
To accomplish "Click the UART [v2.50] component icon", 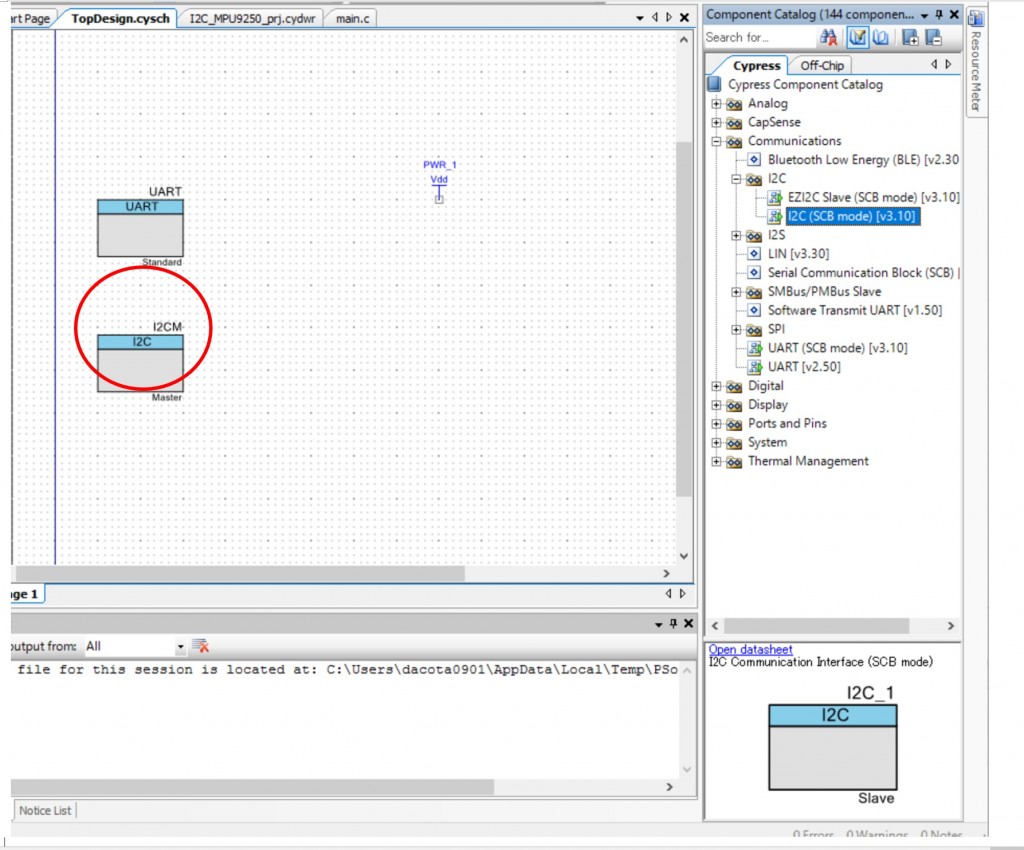I will point(755,367).
